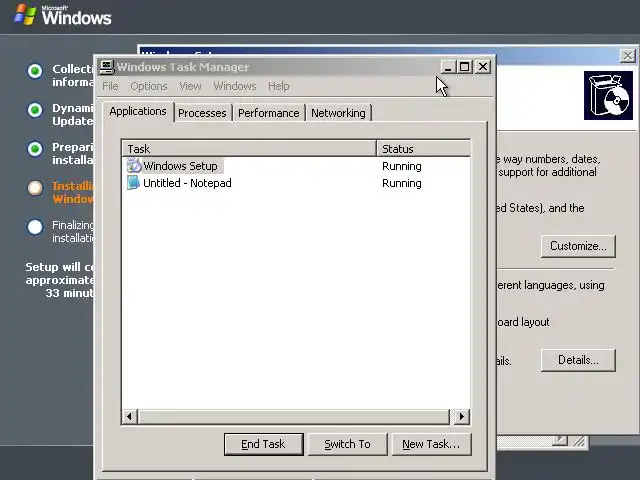Screen dimensions: 640x480
Task: Open the Options menu
Action: tap(149, 86)
